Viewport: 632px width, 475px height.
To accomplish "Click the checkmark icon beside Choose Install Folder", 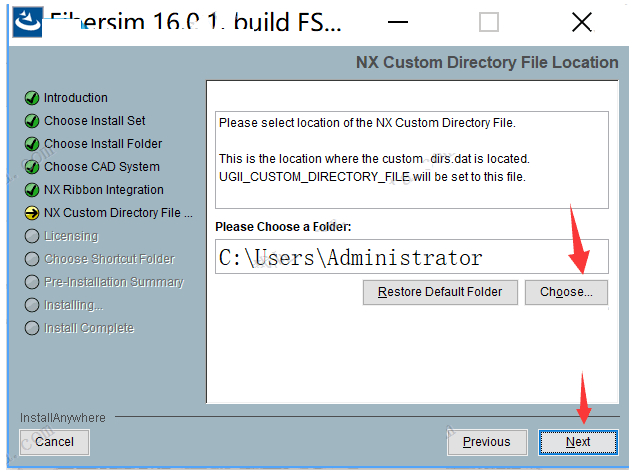I will (32, 144).
